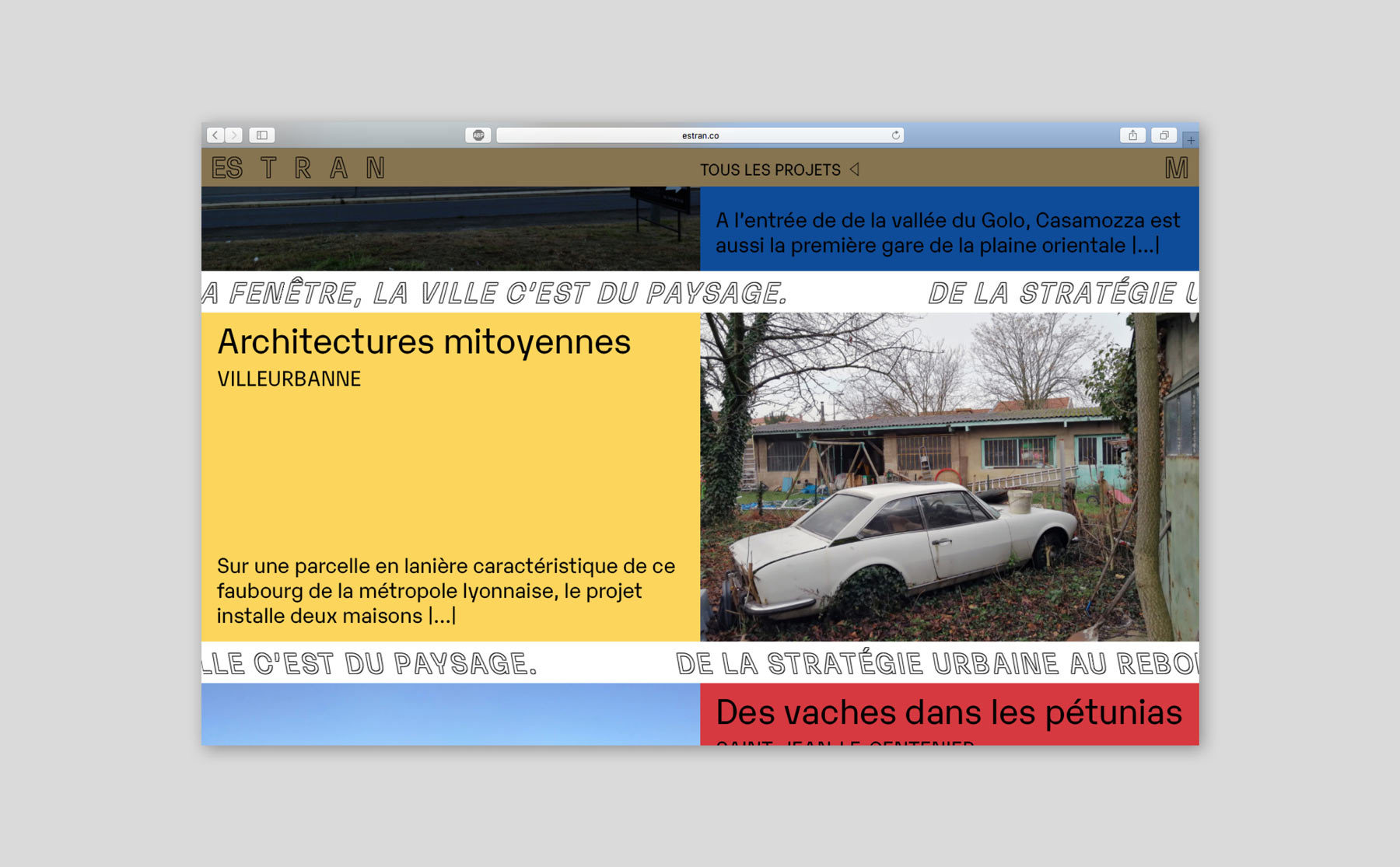
Task: Click the blue sky image at bottom
Action: click(450, 714)
